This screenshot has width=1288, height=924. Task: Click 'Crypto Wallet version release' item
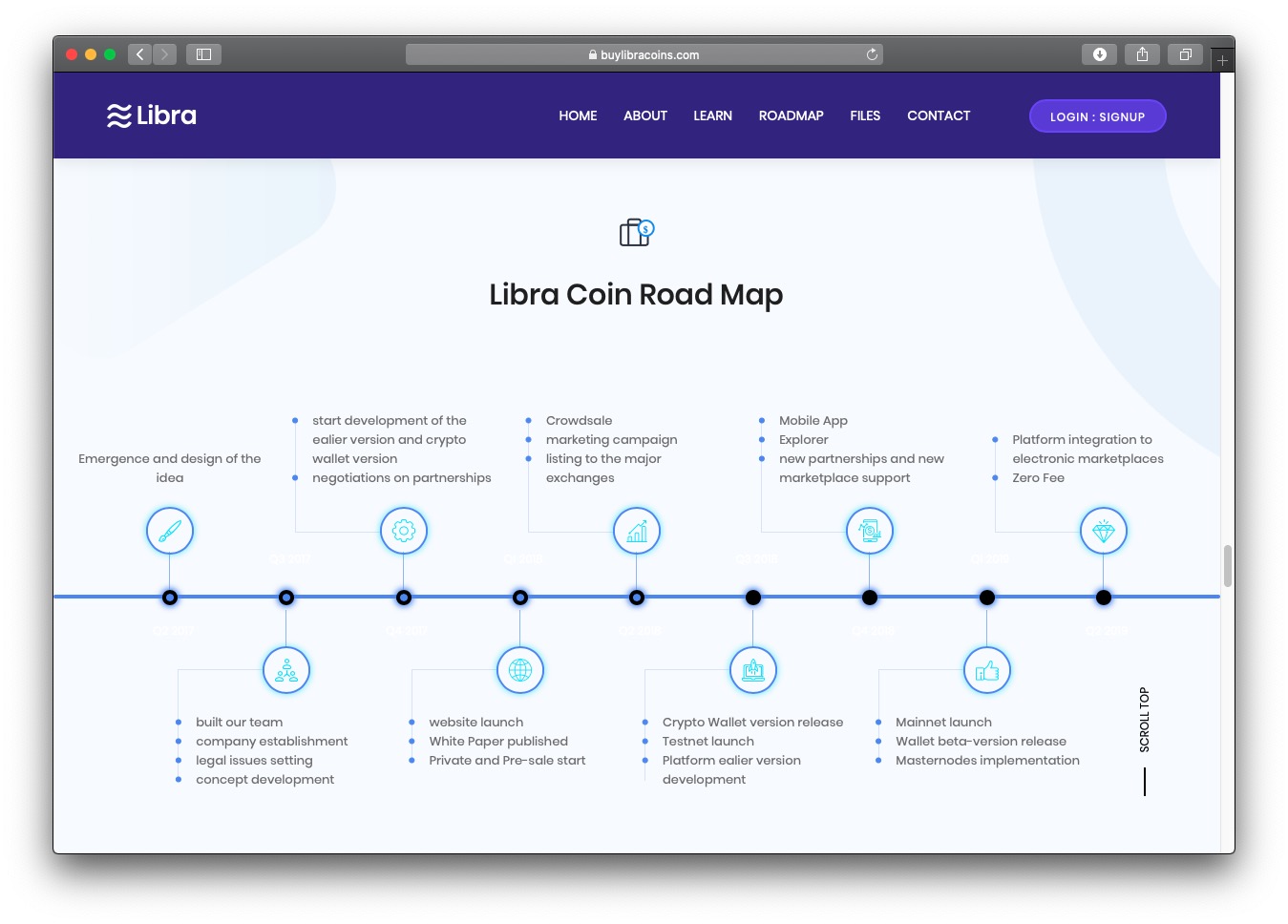pyautogui.click(x=753, y=723)
